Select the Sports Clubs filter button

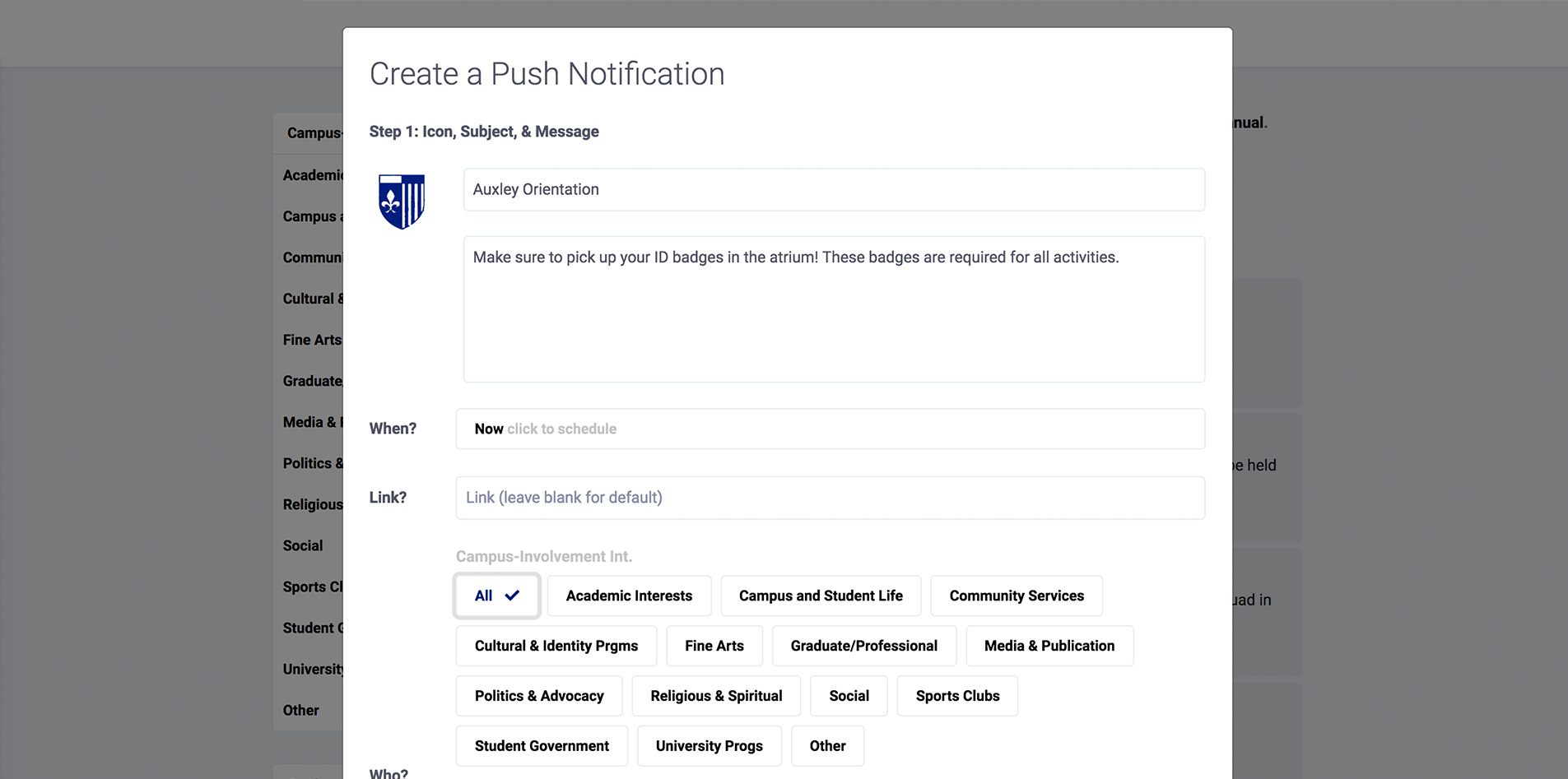click(957, 696)
